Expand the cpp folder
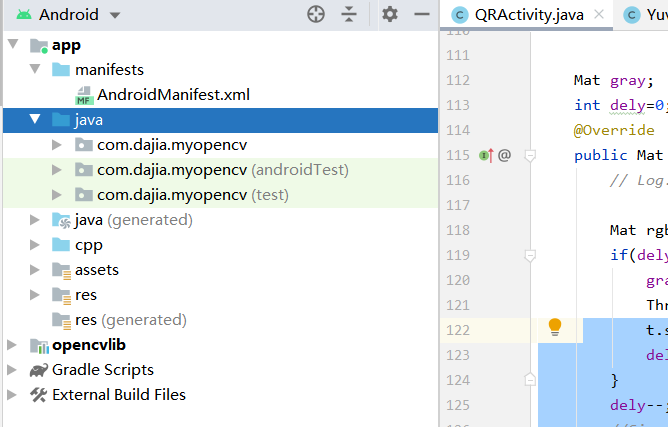This screenshot has height=427, width=668. (x=35, y=245)
